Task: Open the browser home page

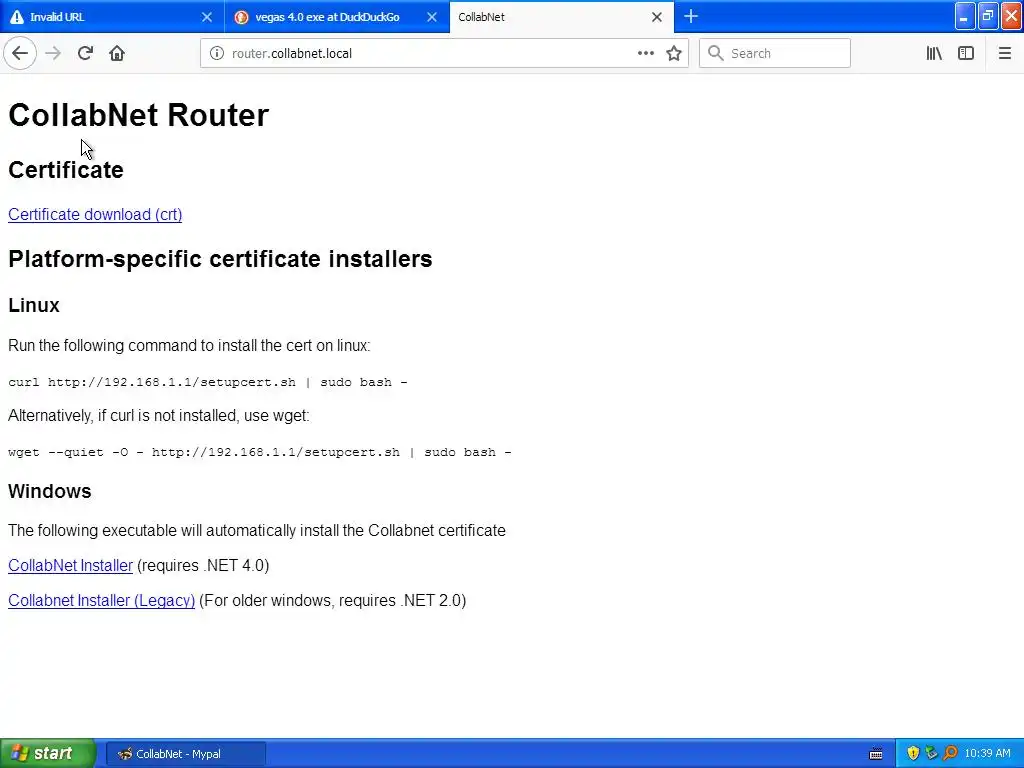Action: (x=117, y=54)
